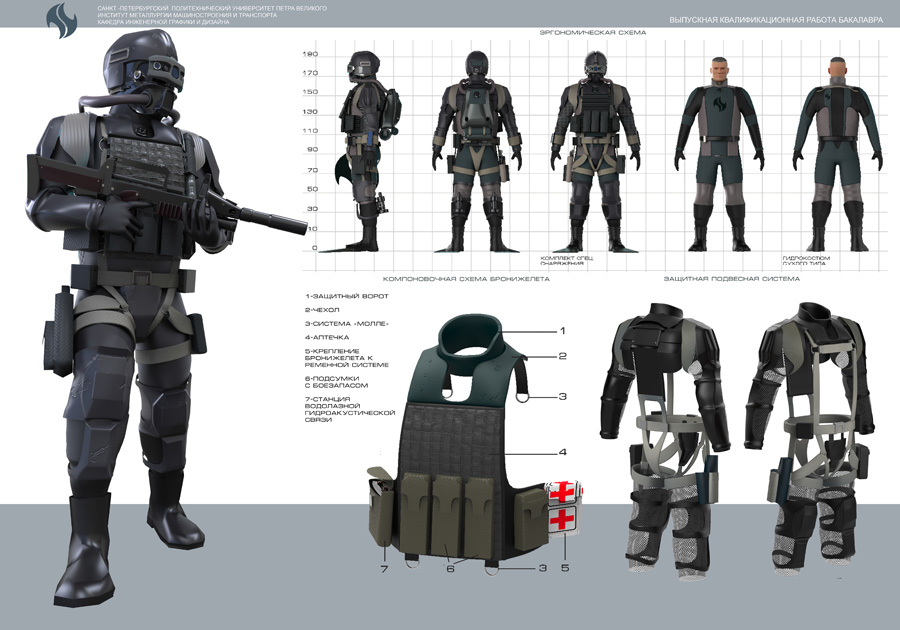The width and height of the screenshot is (900, 630).
Task: Select legend entry '5-КРЕПЛЕНИЕ БРОНЕЖИЛЕТА К РЕМЕННОЙ СИСТЕМЕ'
Action: [347, 358]
